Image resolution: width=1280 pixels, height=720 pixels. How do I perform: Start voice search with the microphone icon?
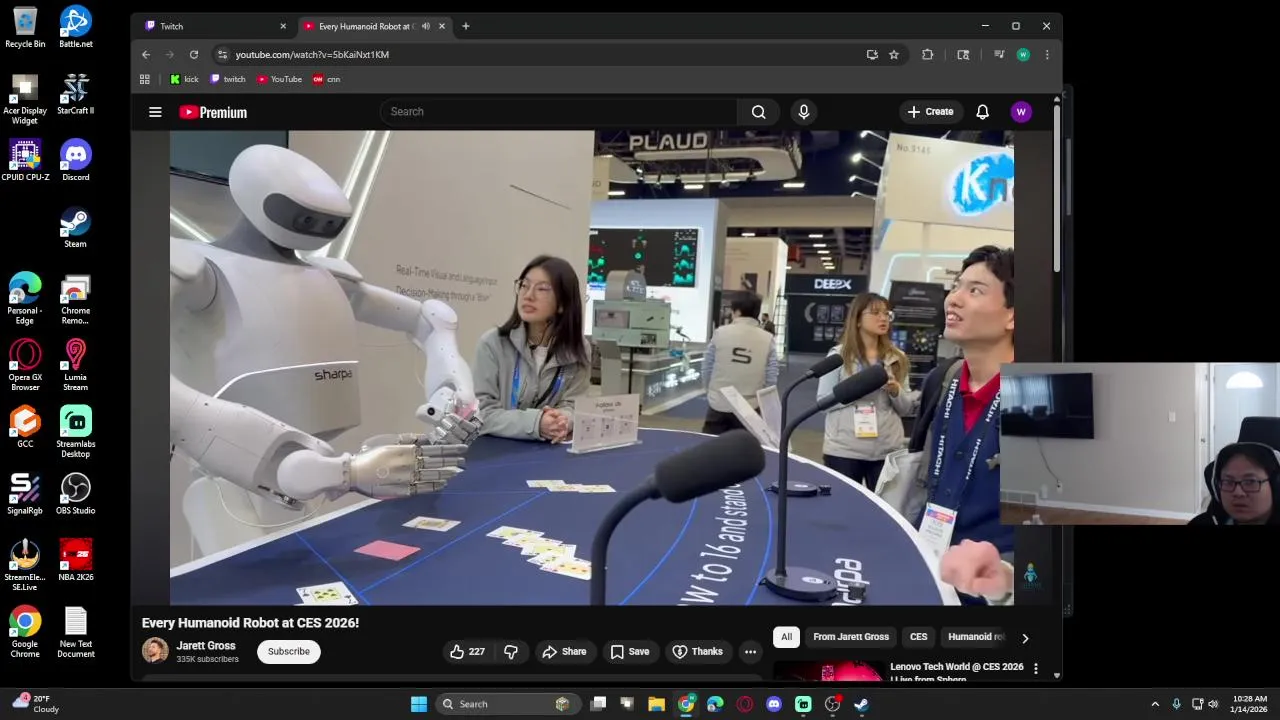(x=803, y=112)
